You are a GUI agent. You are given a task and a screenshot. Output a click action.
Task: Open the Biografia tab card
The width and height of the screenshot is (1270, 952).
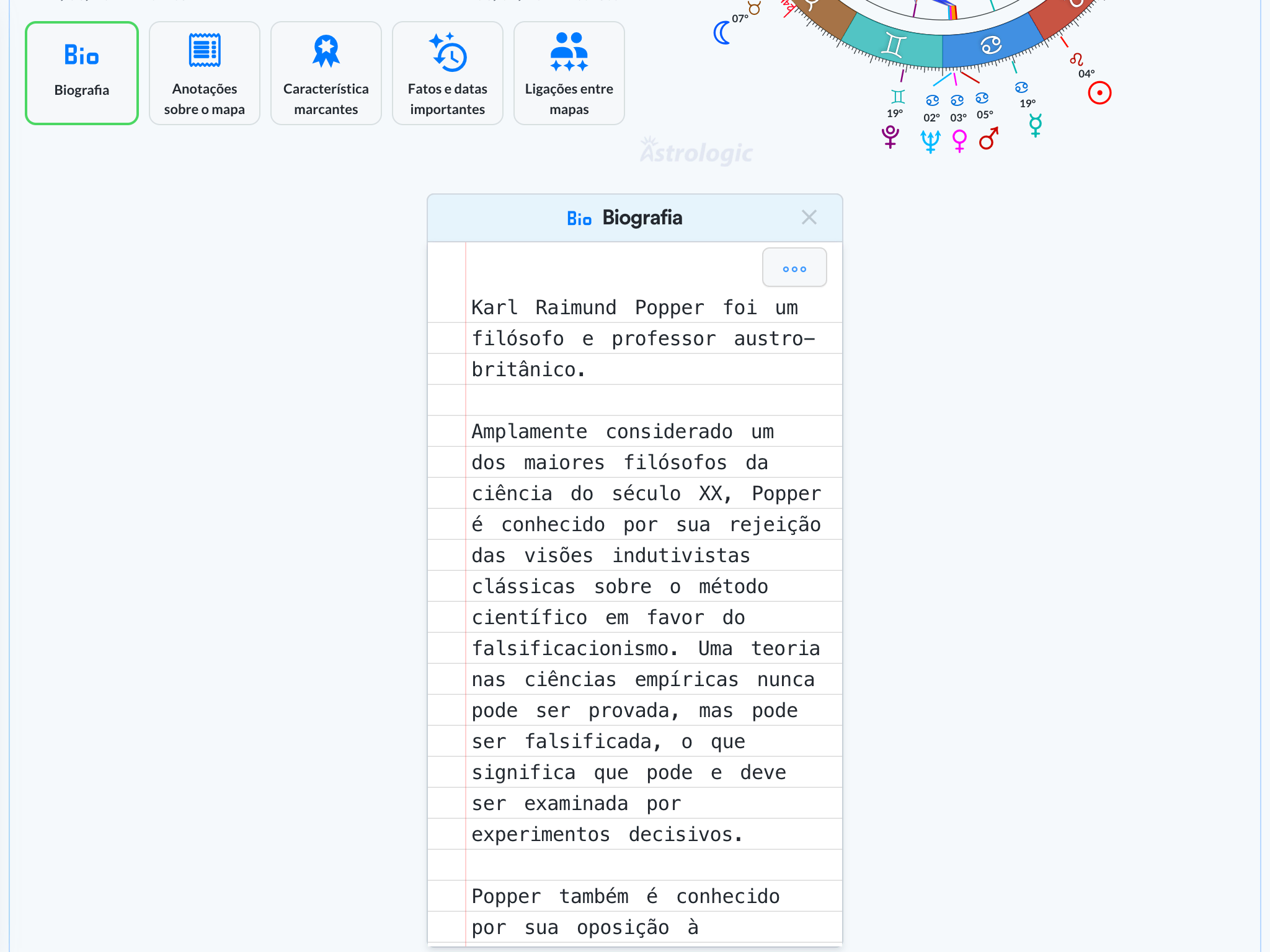pyautogui.click(x=81, y=73)
